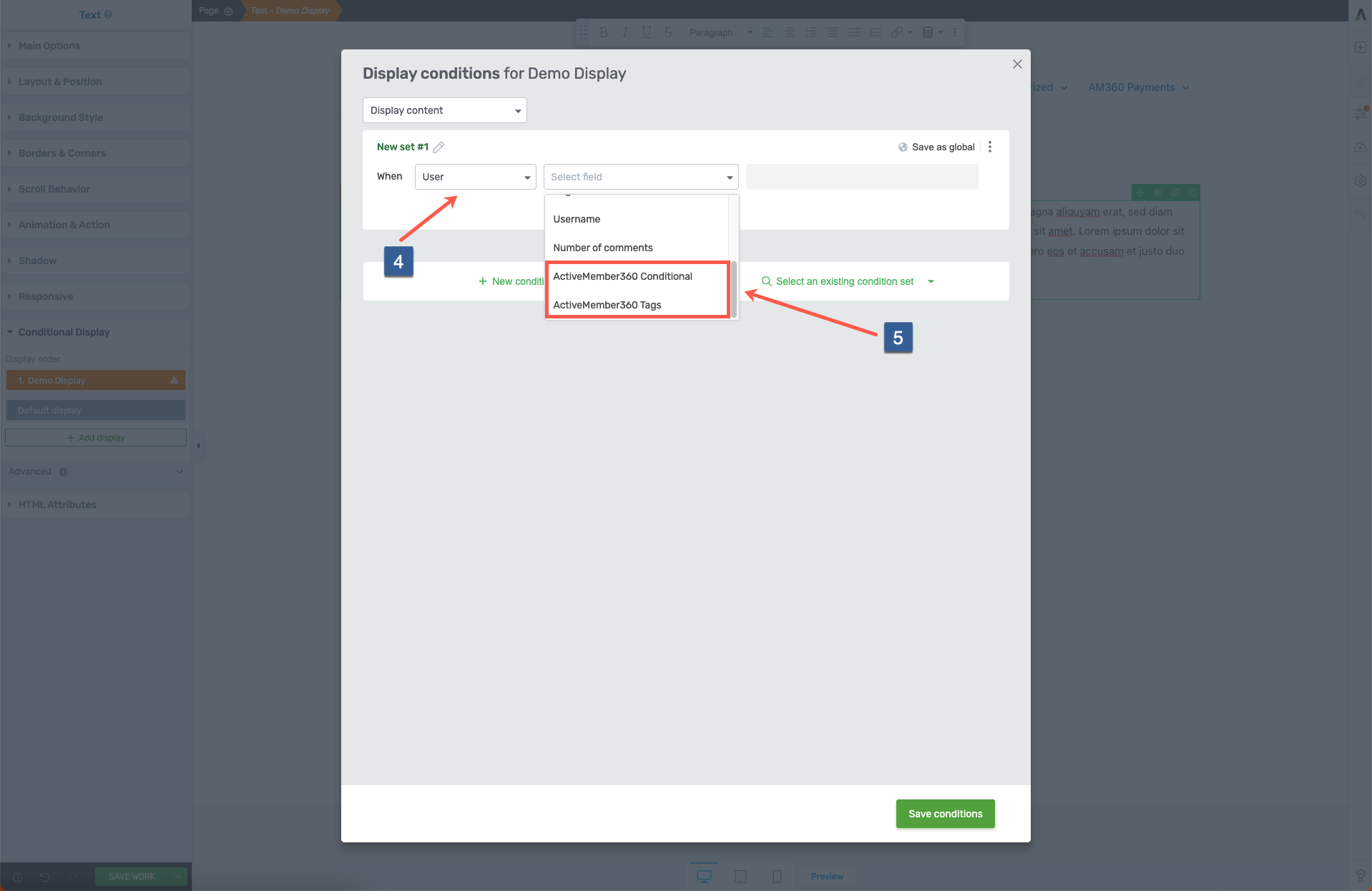The image size is (1372, 891).
Task: Select the desktop responsive view
Action: [x=704, y=875]
